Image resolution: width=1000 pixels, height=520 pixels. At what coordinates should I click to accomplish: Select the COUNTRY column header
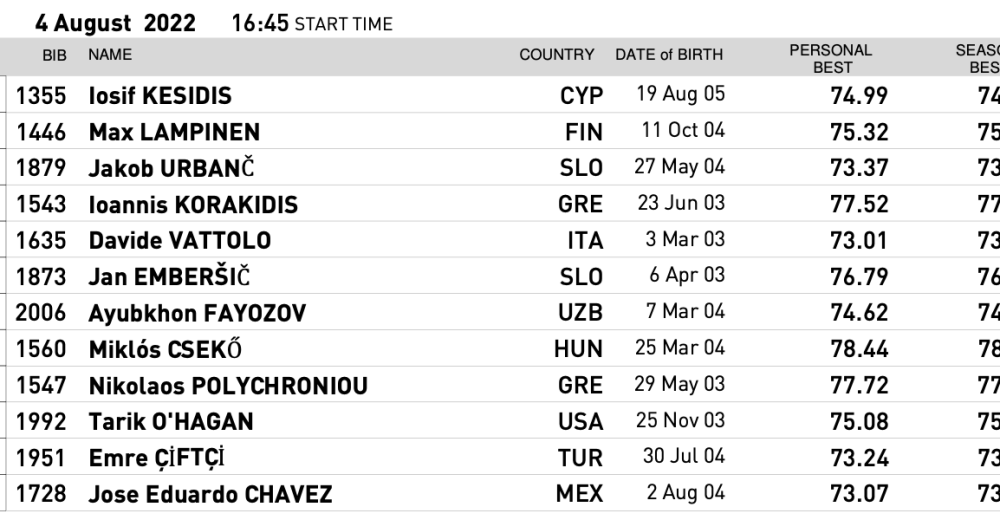tap(556, 55)
